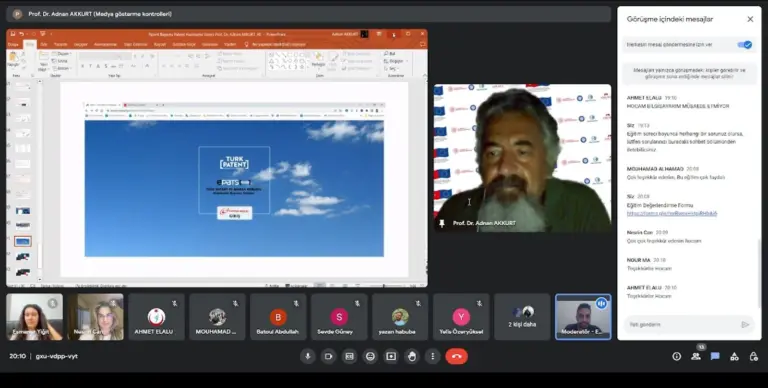Click the GİRİŞ button on slide
The image size is (768, 388).
(235, 213)
